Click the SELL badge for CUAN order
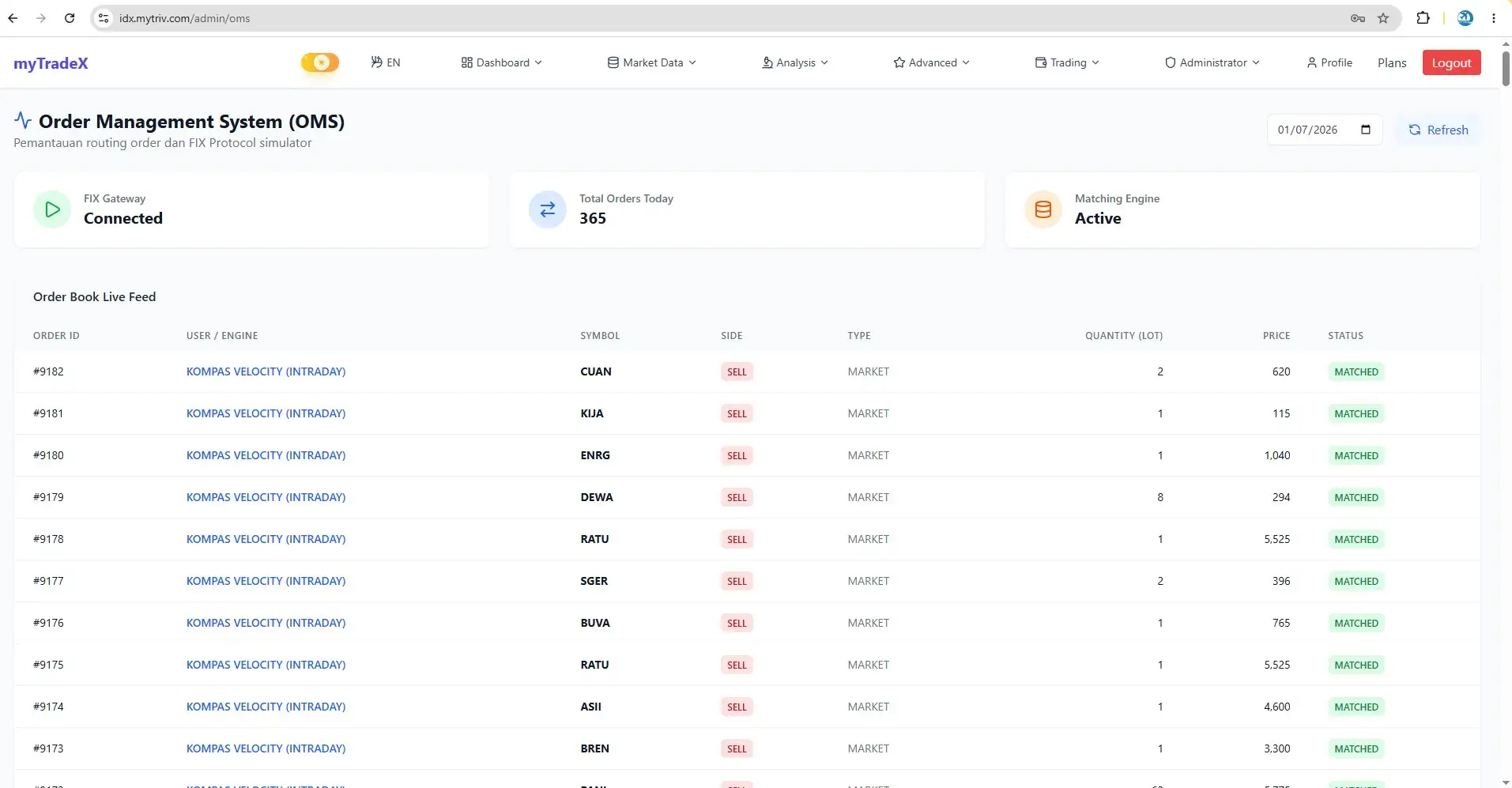 coord(737,371)
